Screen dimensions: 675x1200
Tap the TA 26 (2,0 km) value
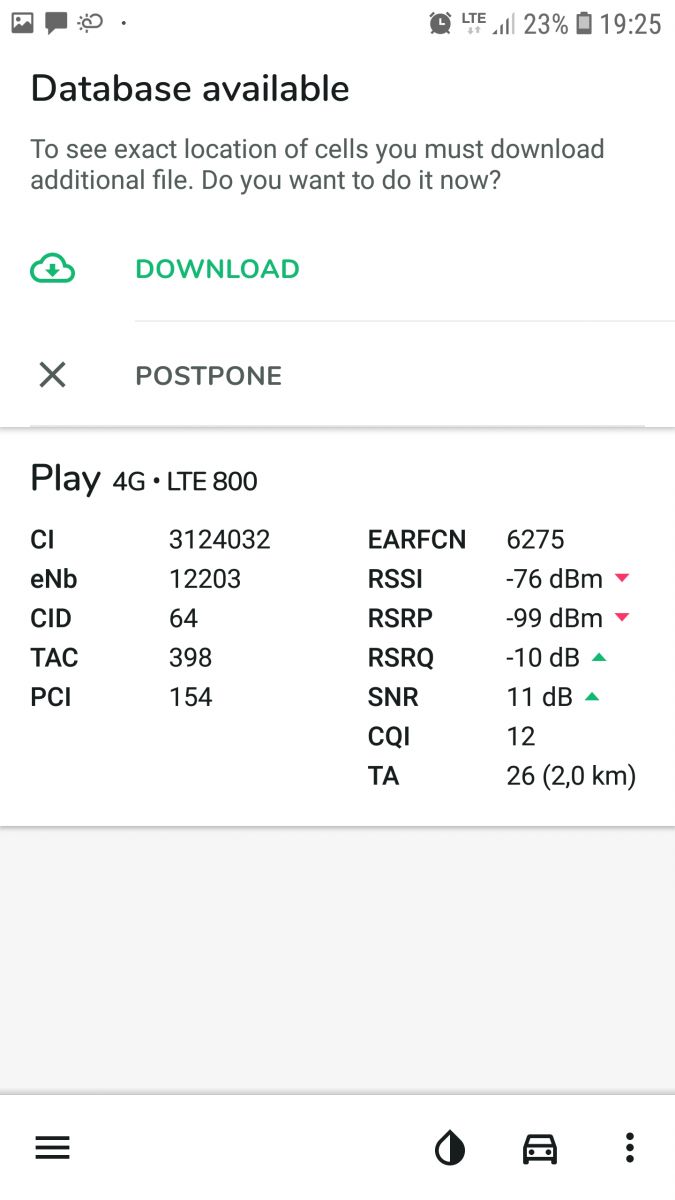[x=571, y=775]
